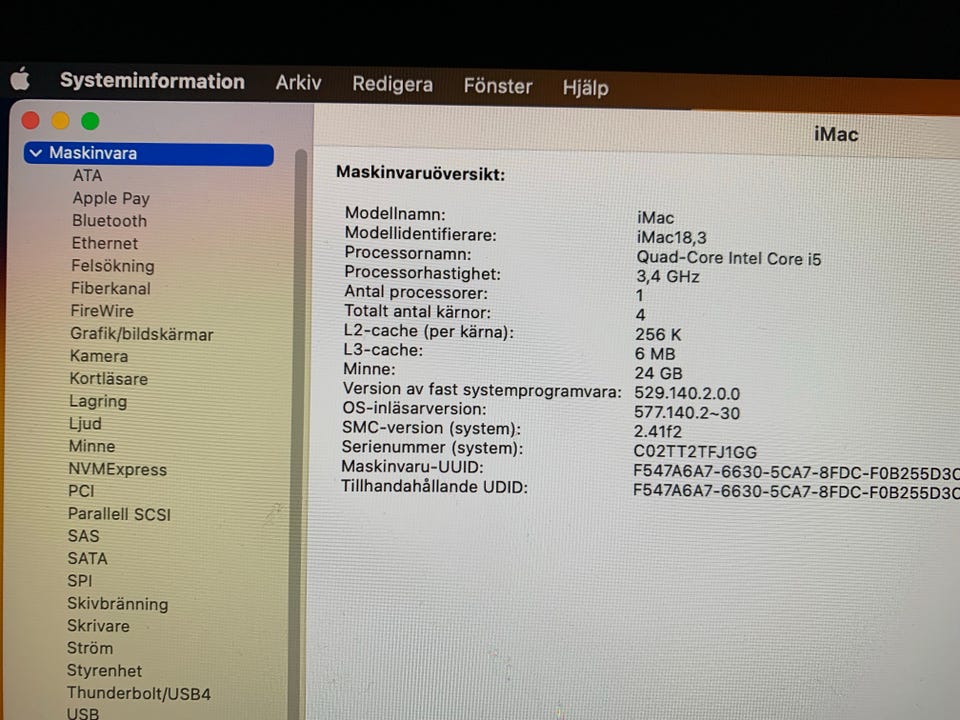The width and height of the screenshot is (960, 720).
Task: Open the Hjälp menu
Action: 585,88
